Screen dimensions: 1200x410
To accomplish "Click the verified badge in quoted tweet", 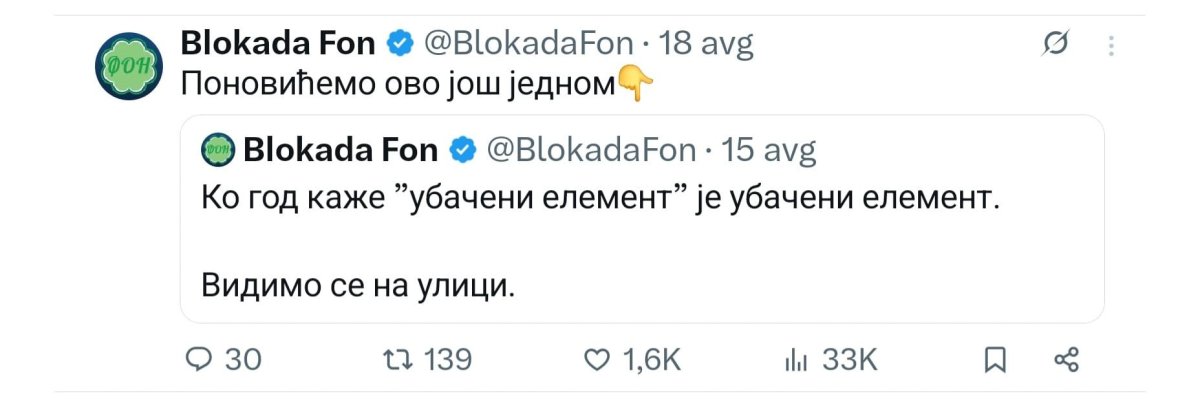I will (x=462, y=150).
